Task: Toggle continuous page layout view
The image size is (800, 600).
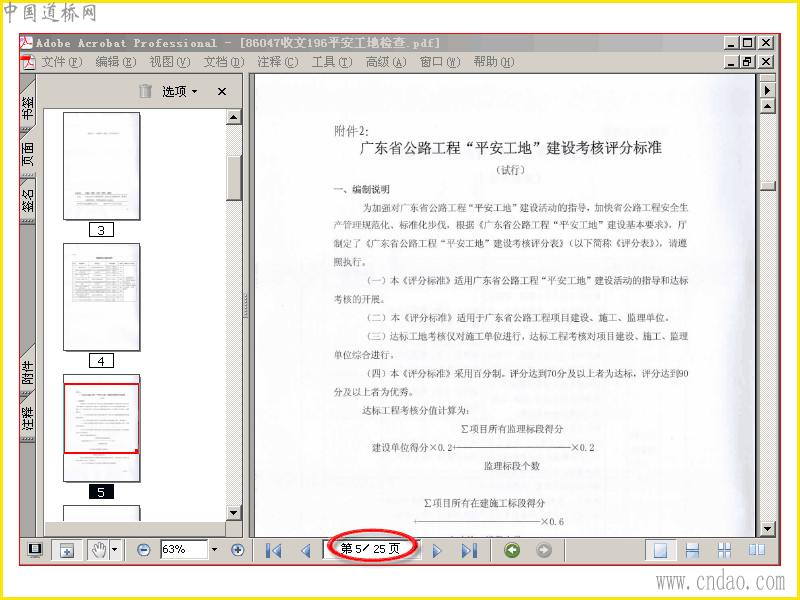Action: [x=692, y=550]
